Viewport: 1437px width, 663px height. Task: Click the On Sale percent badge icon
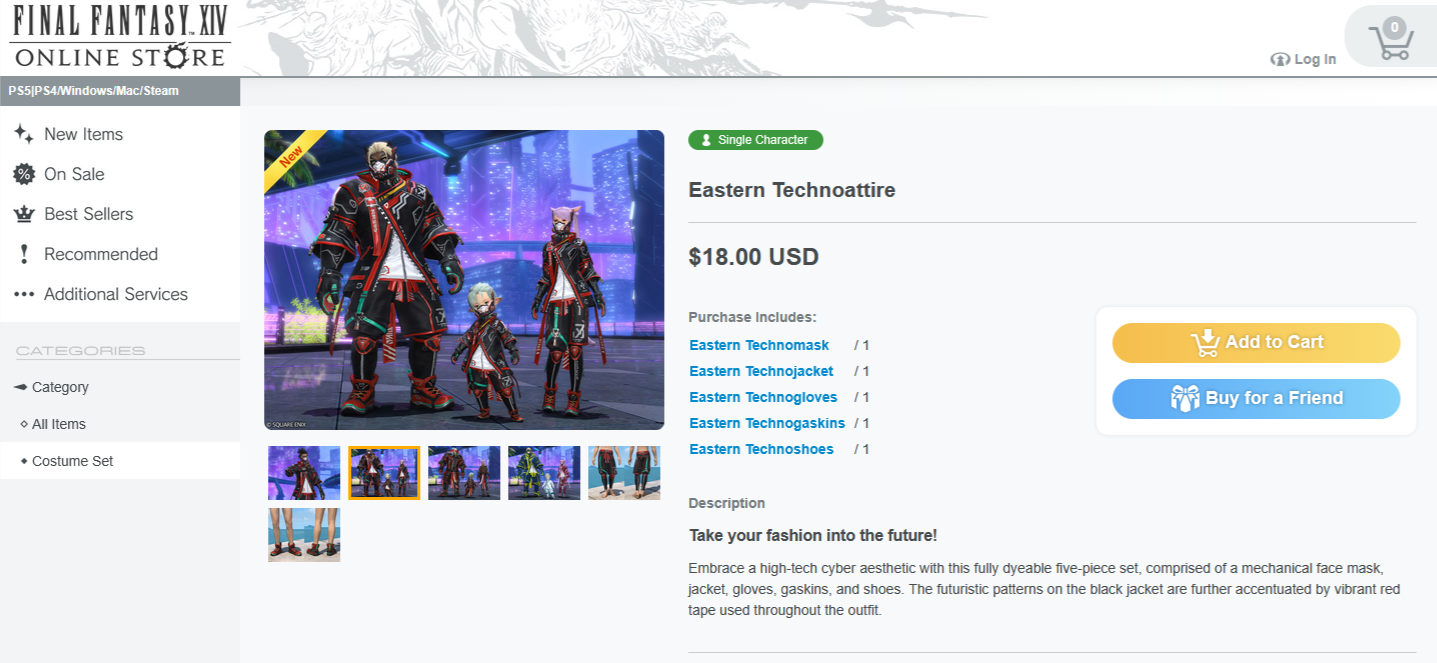[x=24, y=174]
